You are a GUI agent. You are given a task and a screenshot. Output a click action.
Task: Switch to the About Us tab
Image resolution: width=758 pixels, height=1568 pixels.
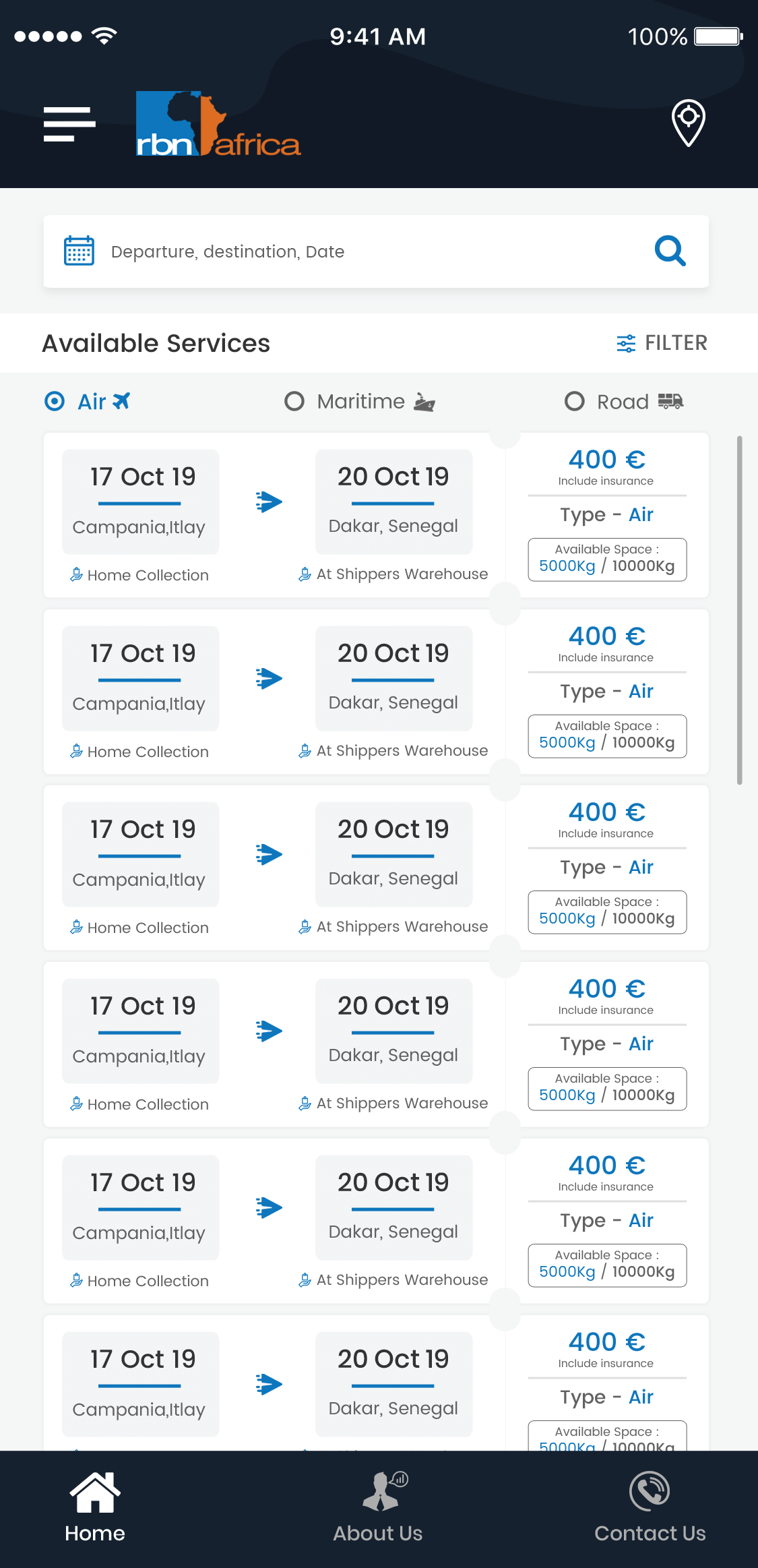click(x=377, y=1533)
